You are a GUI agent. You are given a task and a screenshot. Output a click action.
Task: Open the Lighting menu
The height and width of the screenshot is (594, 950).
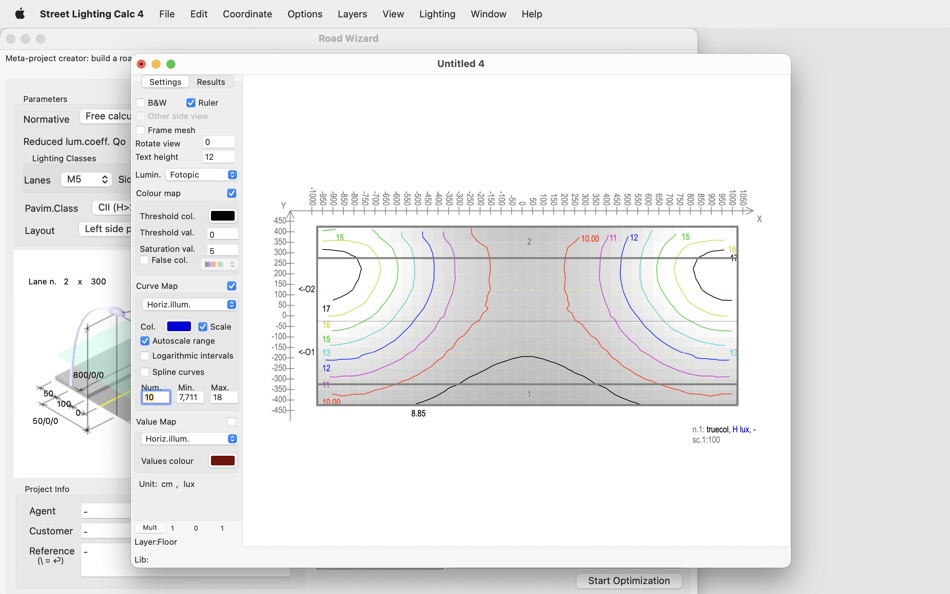click(x=437, y=14)
